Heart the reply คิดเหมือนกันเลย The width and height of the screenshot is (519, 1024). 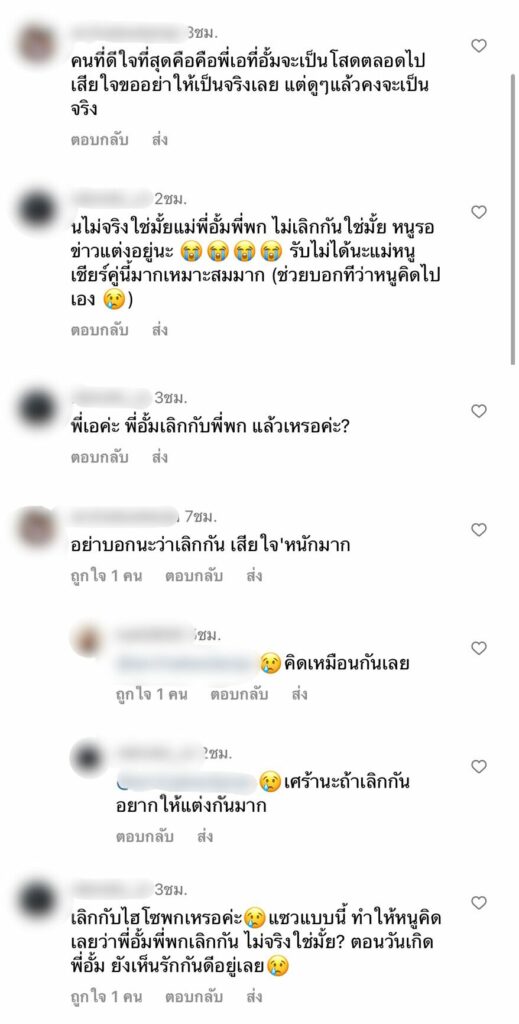pos(479,648)
